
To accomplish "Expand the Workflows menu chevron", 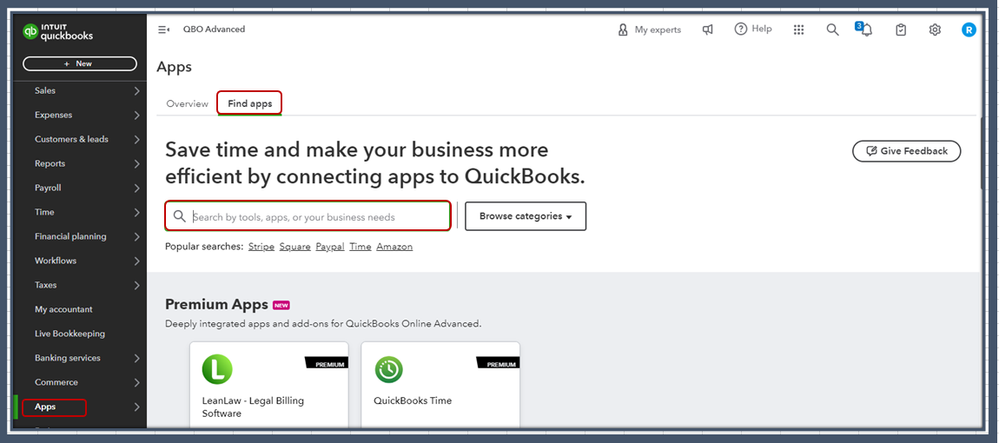I will (136, 261).
